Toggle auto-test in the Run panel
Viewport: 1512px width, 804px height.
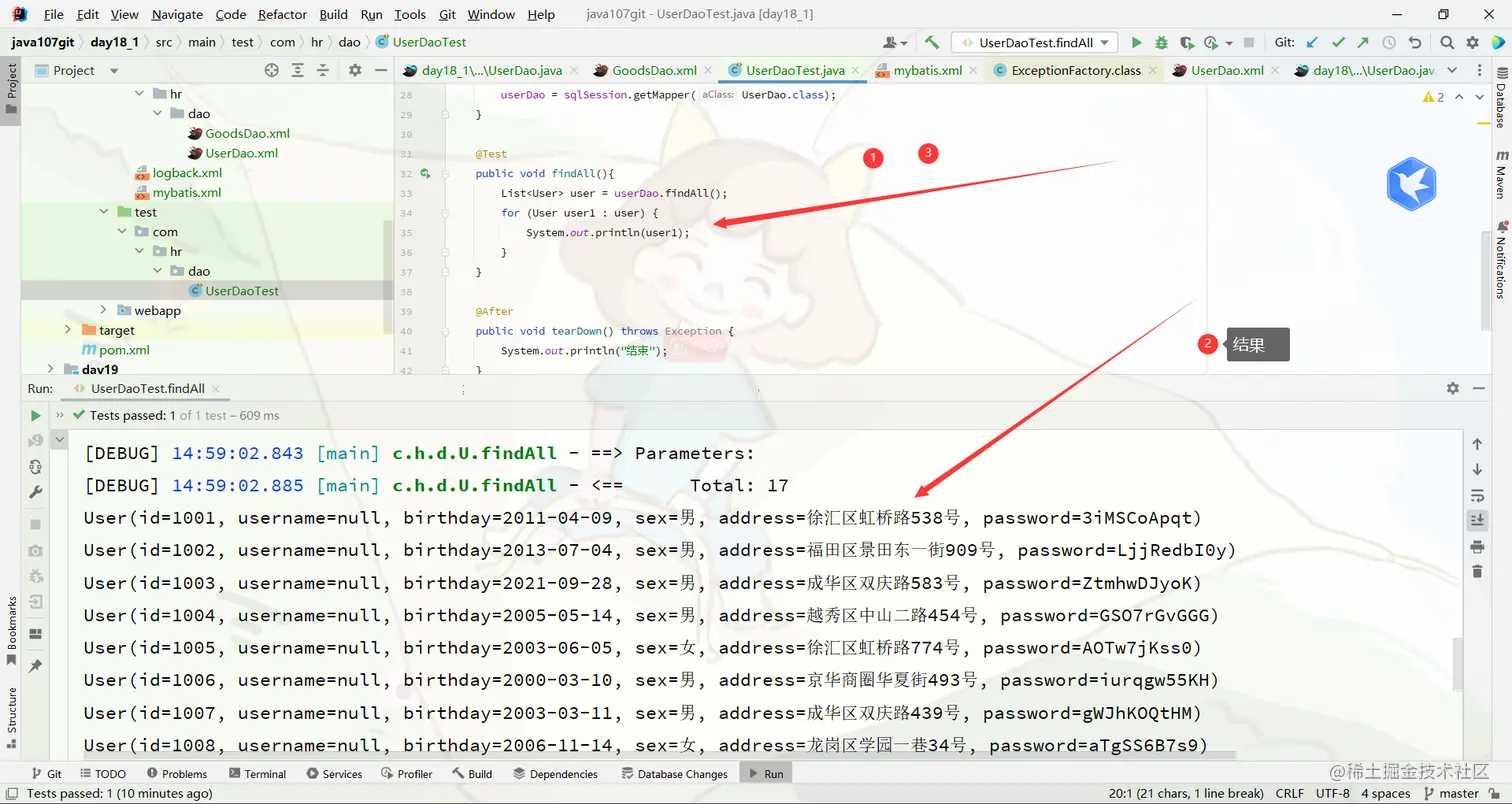pyautogui.click(x=36, y=467)
